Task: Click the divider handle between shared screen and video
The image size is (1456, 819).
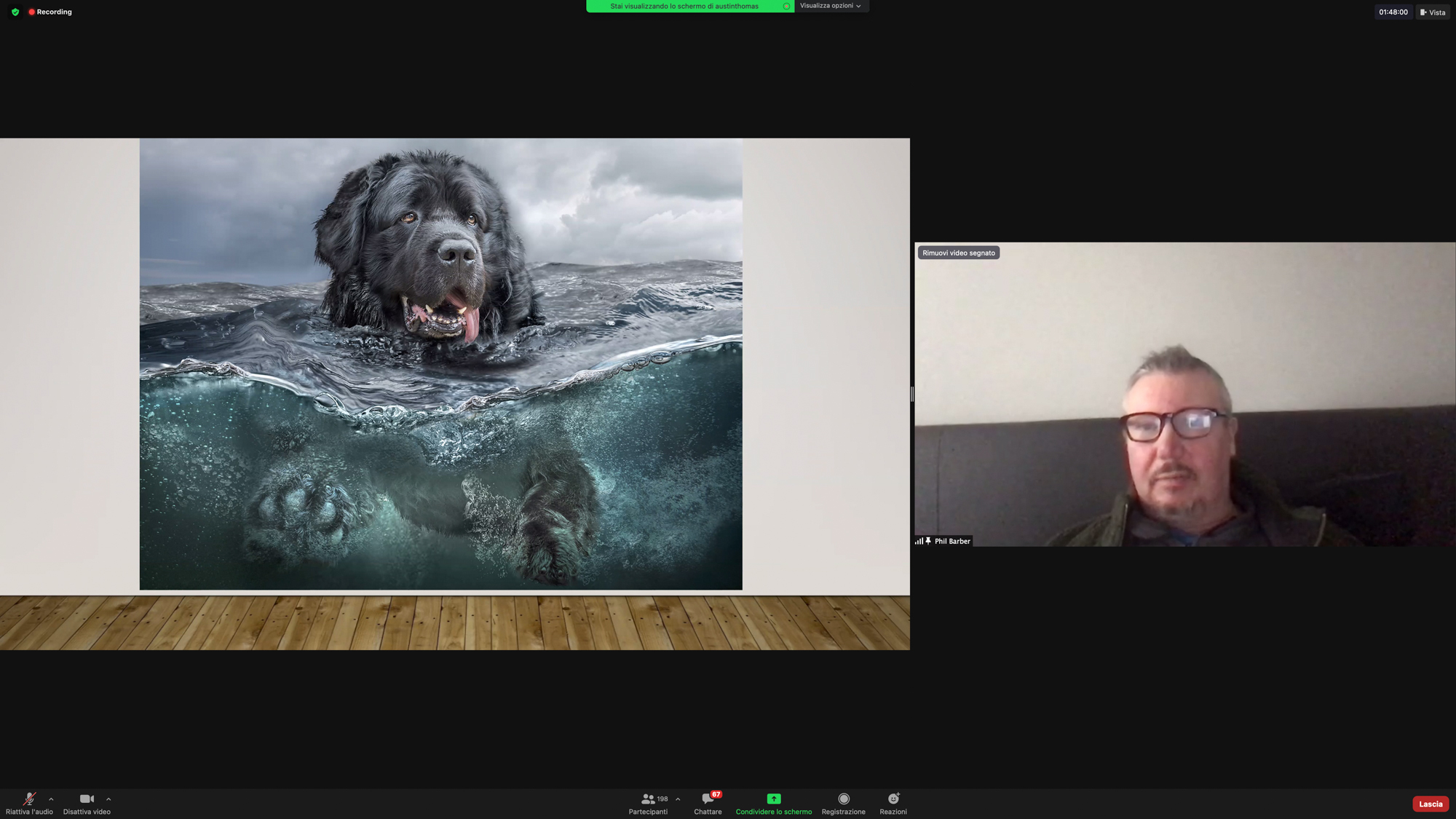Action: pyautogui.click(x=911, y=394)
